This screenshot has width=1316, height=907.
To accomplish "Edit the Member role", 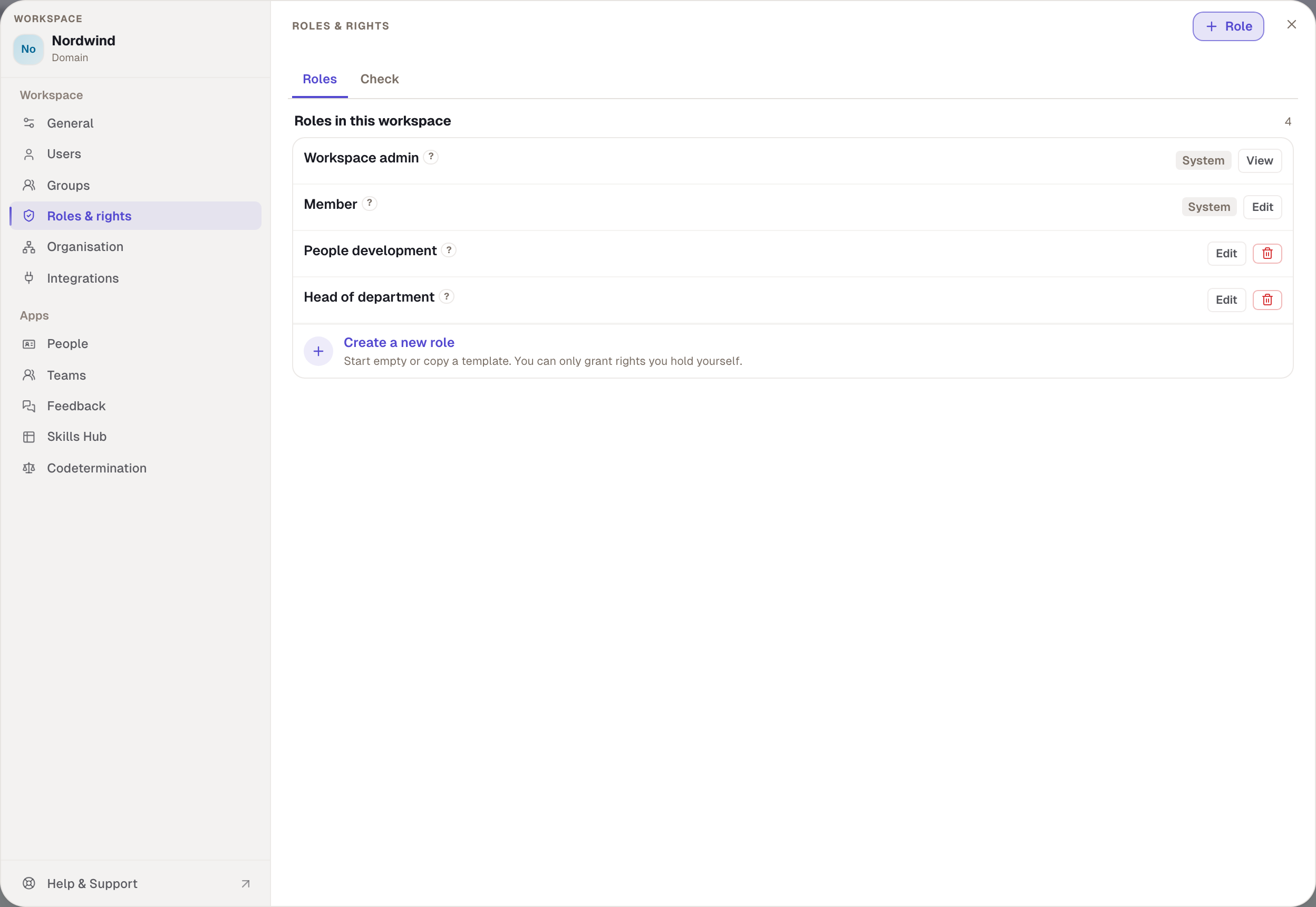I will pos(1262,207).
